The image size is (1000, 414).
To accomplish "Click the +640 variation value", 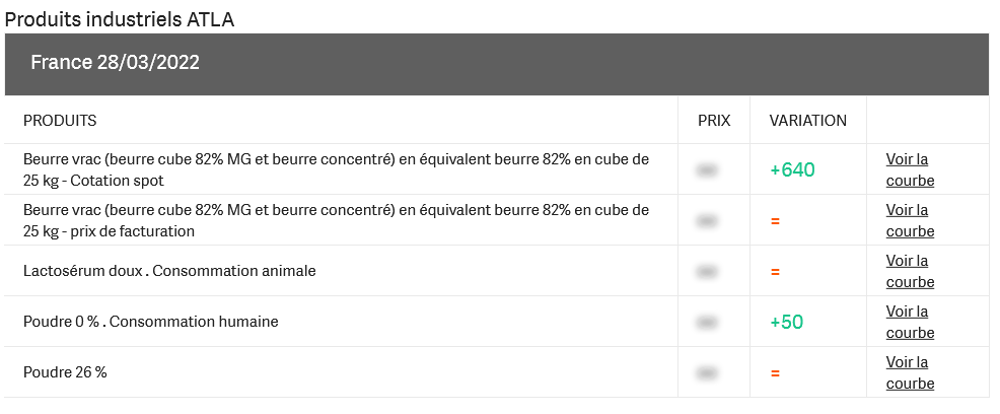I will coord(792,170).
